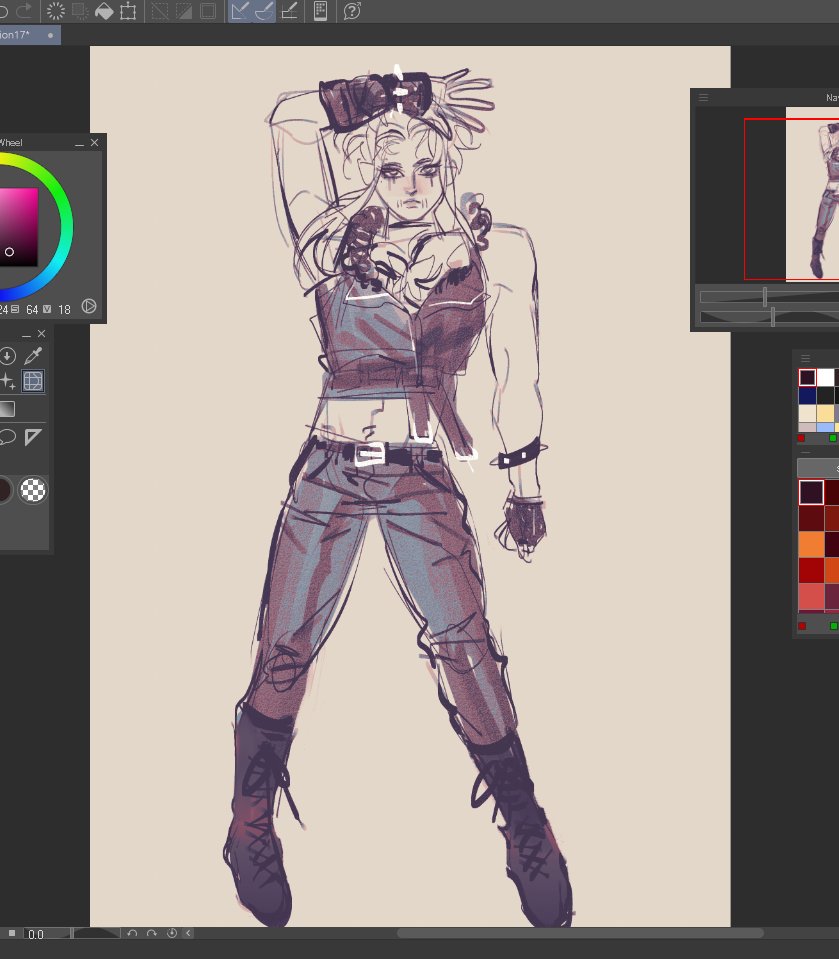The width and height of the screenshot is (839, 959).
Task: Click the Redo arrow in the command bar
Action: (x=24, y=10)
